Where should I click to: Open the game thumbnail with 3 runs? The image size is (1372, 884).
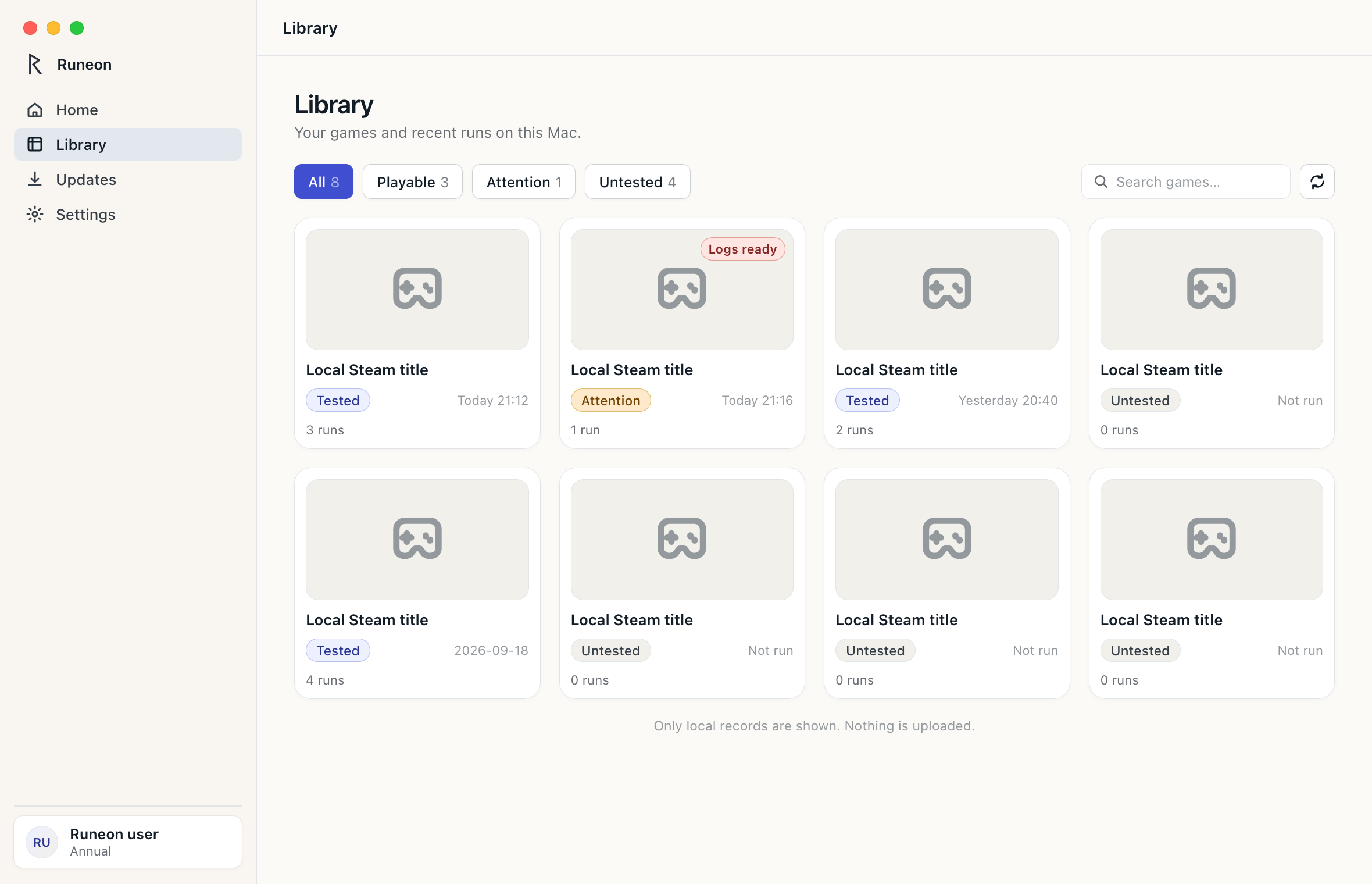(417, 290)
